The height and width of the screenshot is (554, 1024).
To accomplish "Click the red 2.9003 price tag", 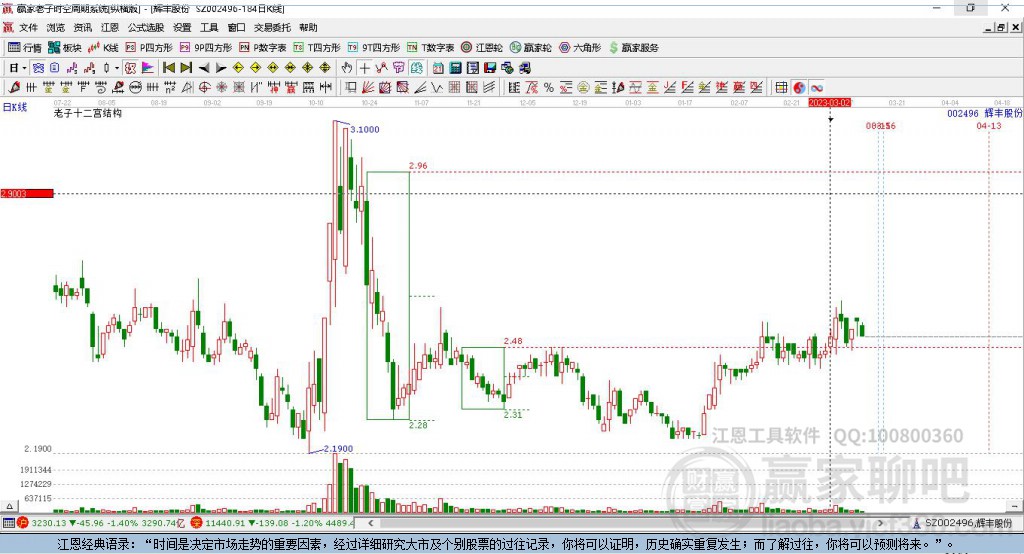I will (27, 193).
